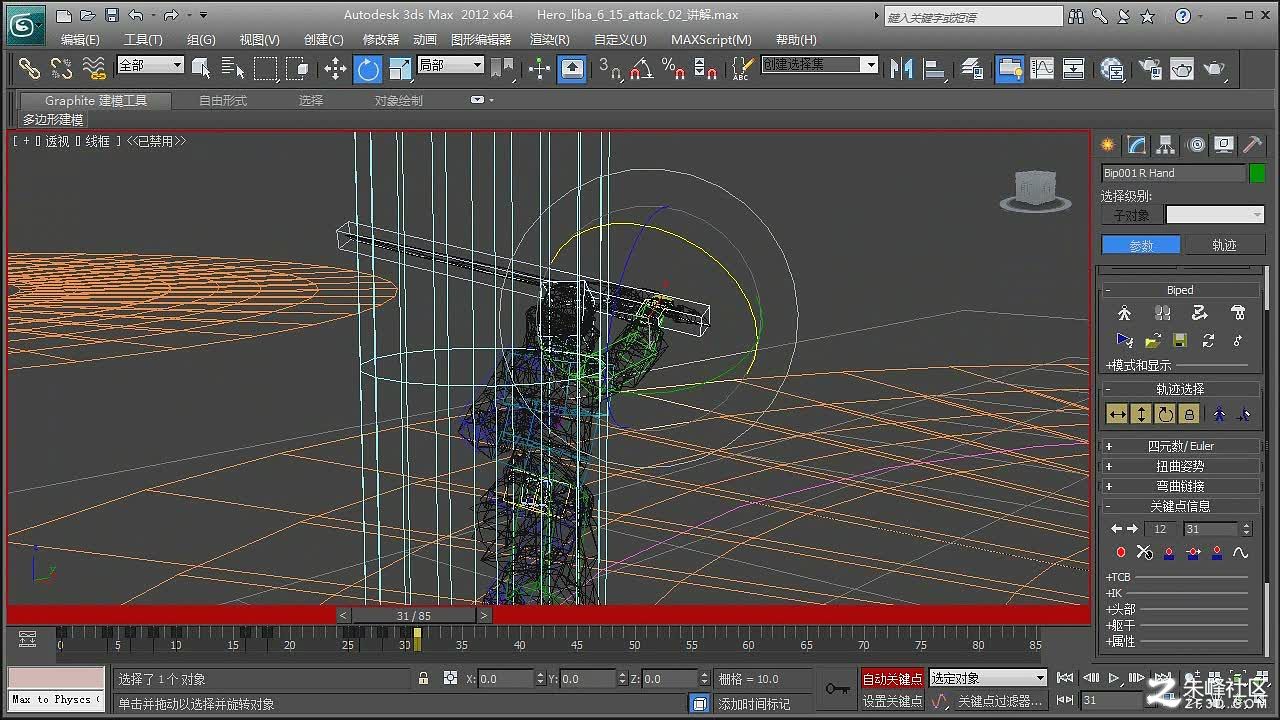
Task: Open the 关键点过滤器 button
Action: 999,701
